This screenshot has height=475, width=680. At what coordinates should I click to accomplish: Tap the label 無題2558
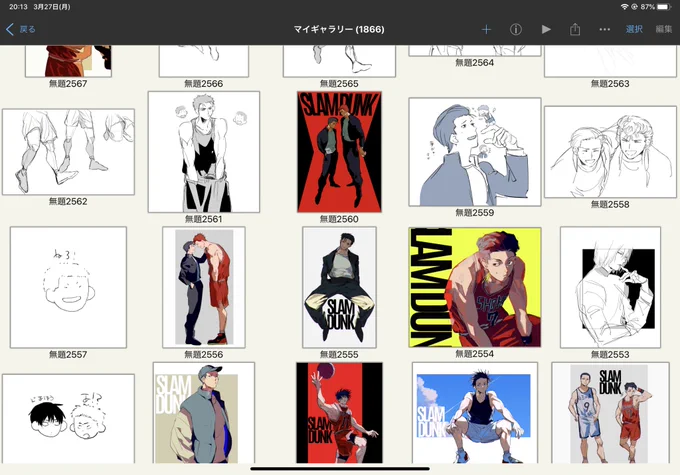[x=610, y=204]
